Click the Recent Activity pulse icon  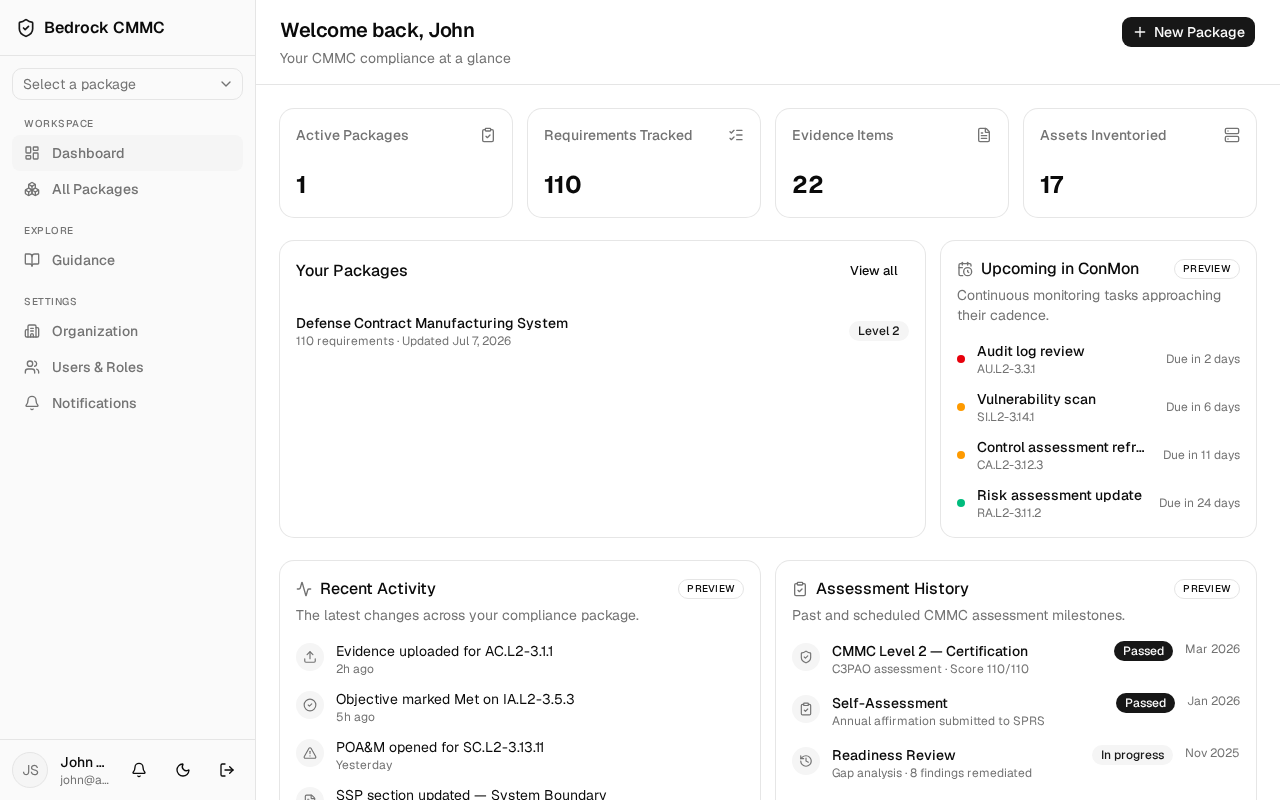coord(304,589)
